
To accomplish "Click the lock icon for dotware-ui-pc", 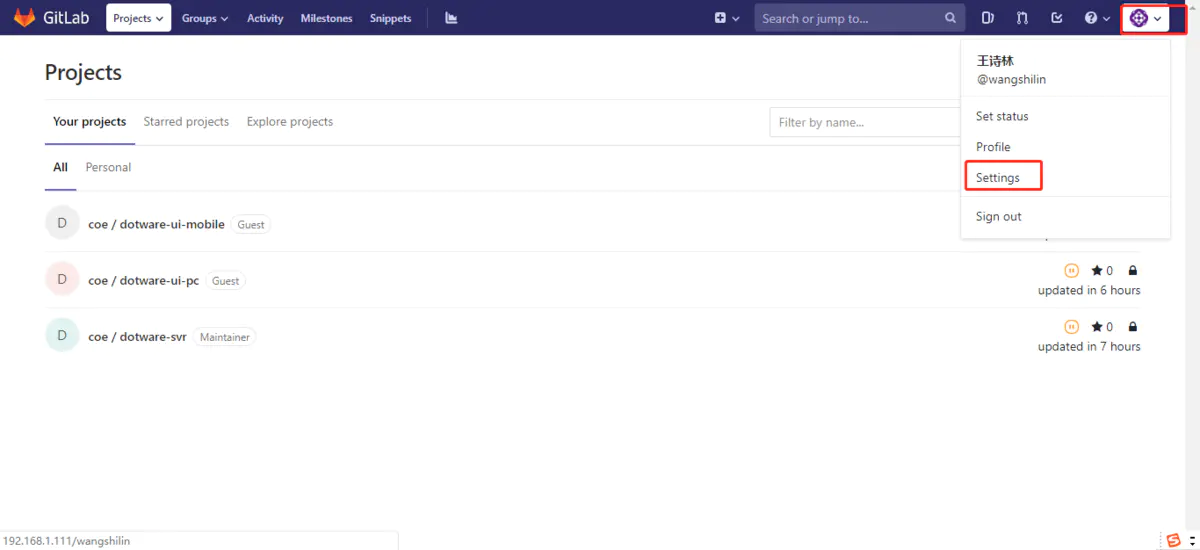I will pyautogui.click(x=1133, y=270).
